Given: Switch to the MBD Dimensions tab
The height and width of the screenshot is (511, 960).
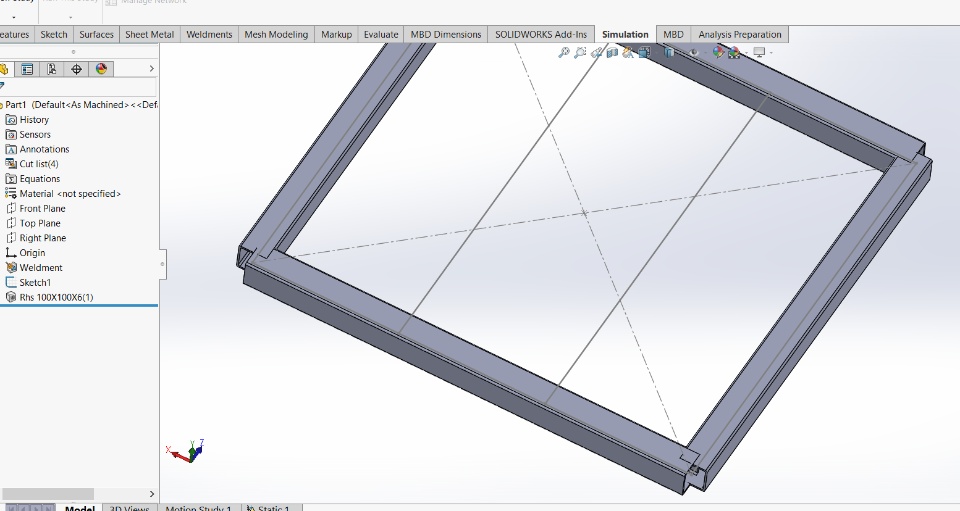Looking at the screenshot, I should pyautogui.click(x=446, y=34).
